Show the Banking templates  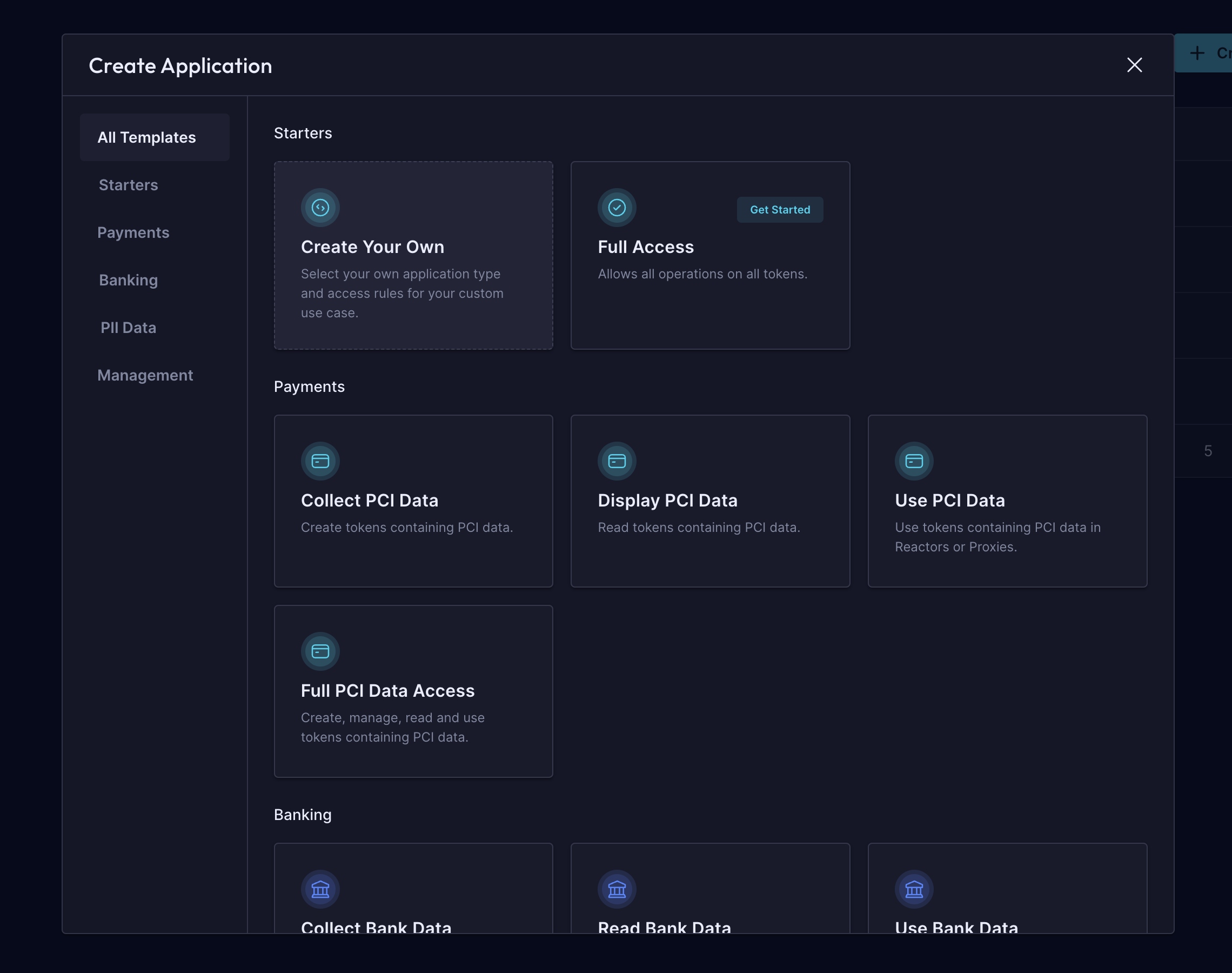[x=128, y=281]
